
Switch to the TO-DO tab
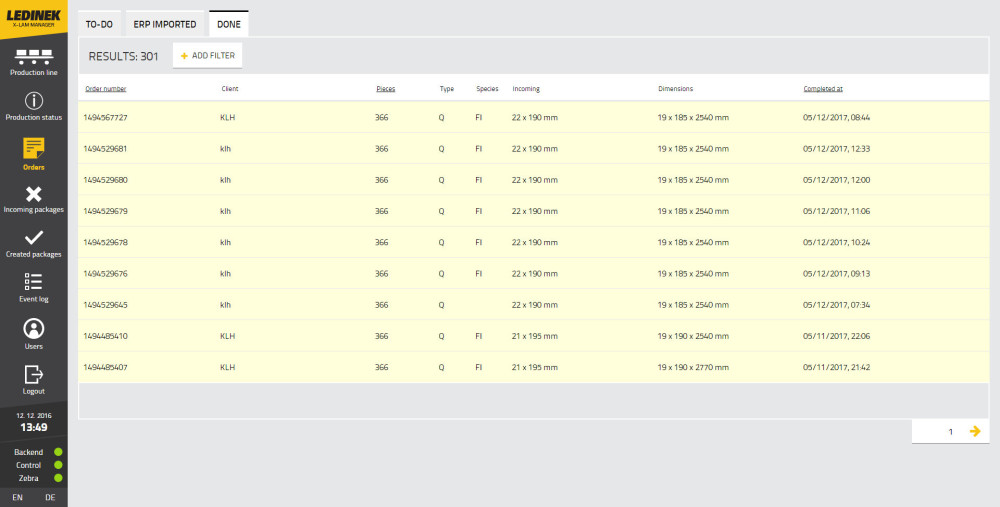99,24
